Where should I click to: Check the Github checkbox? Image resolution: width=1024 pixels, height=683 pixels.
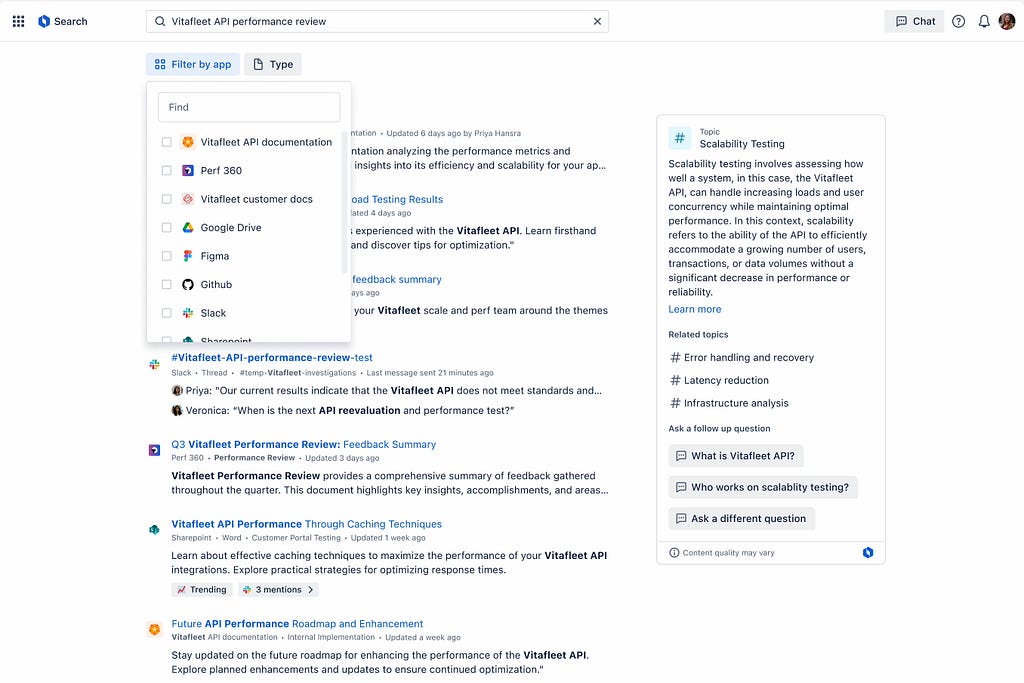[x=167, y=285]
